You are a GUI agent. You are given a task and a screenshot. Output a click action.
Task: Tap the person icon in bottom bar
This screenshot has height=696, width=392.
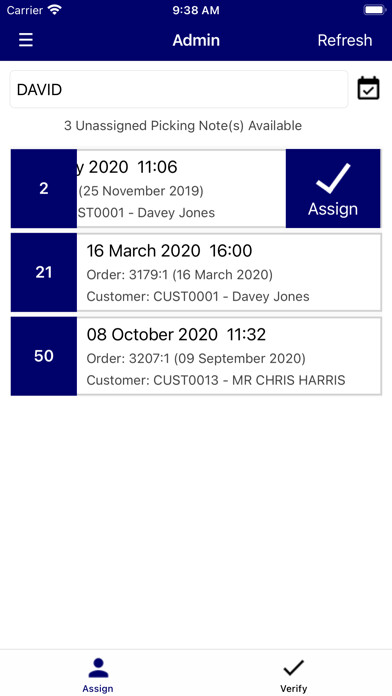(x=98, y=668)
